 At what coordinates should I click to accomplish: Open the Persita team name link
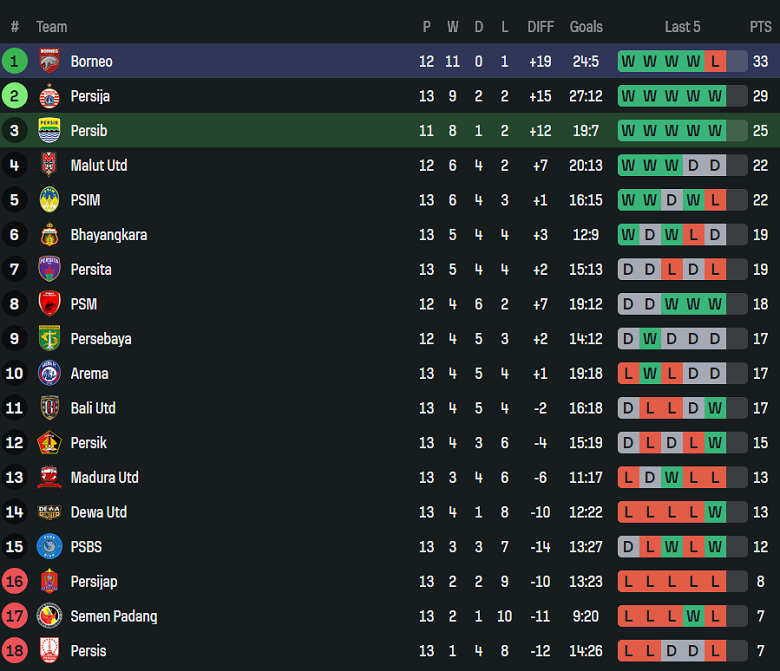pos(91,270)
